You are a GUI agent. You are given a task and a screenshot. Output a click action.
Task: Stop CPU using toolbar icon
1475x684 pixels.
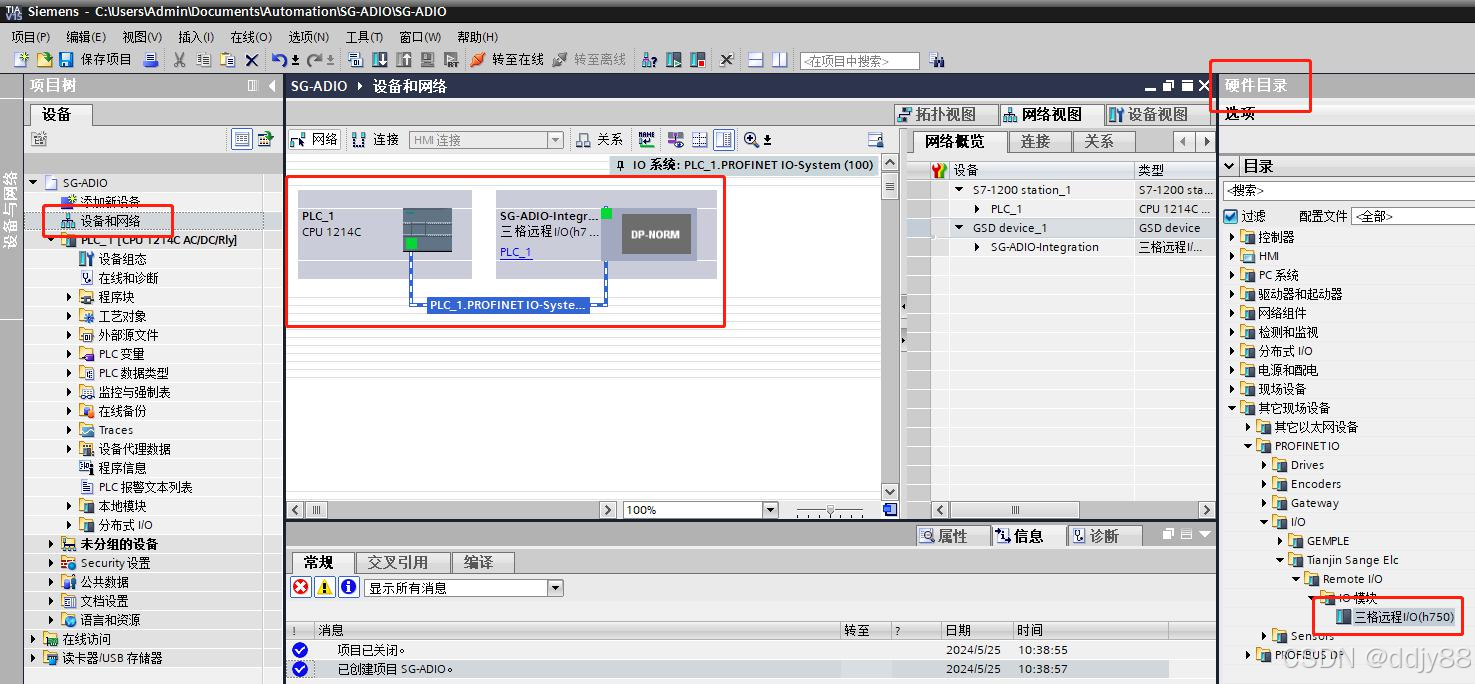[697, 60]
